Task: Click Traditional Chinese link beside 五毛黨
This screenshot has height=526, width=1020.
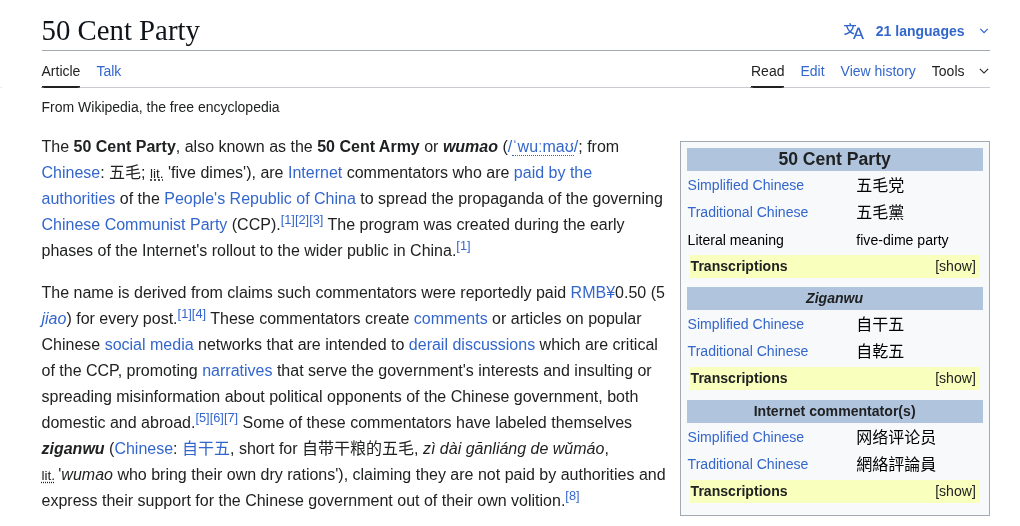Action: tap(747, 212)
